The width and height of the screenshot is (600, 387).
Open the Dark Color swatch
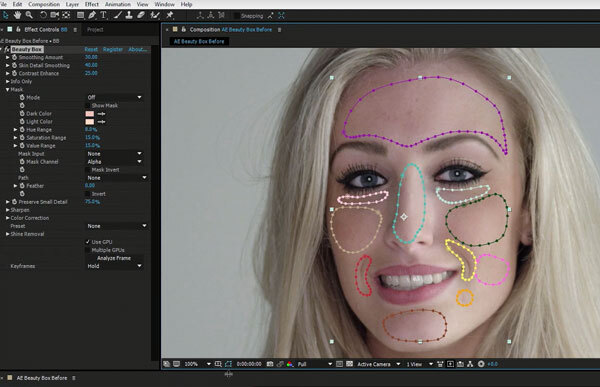tap(90, 114)
